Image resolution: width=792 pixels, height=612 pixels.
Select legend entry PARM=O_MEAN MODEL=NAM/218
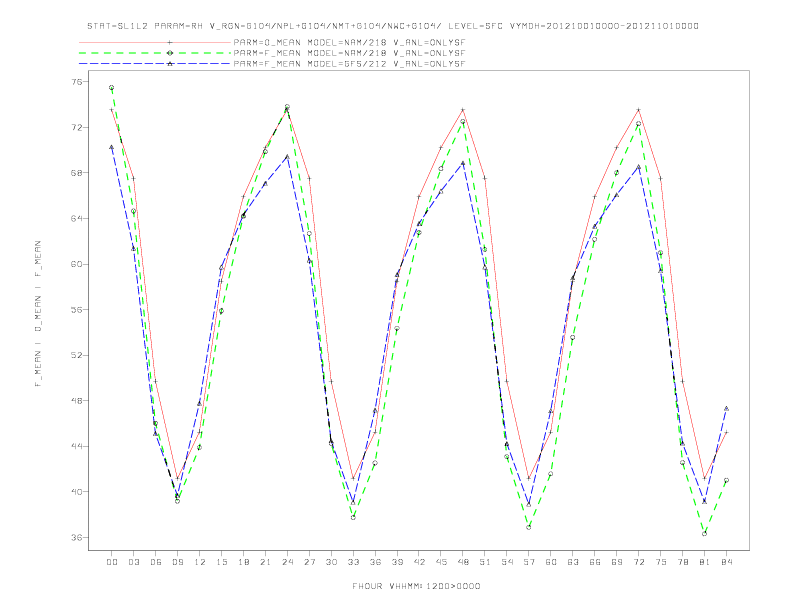pos(349,42)
